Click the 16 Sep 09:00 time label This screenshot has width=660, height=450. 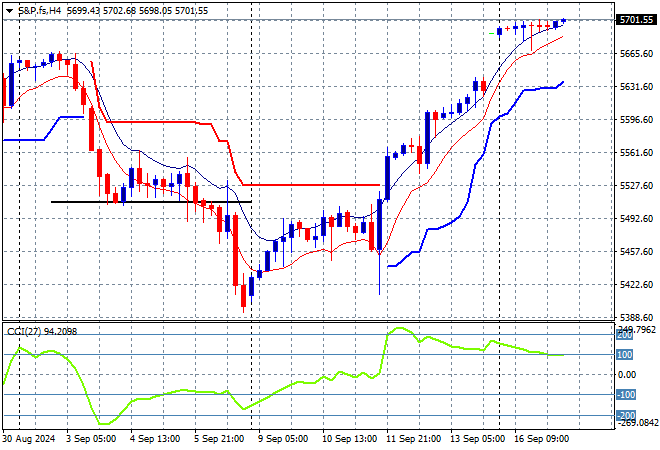pyautogui.click(x=541, y=439)
